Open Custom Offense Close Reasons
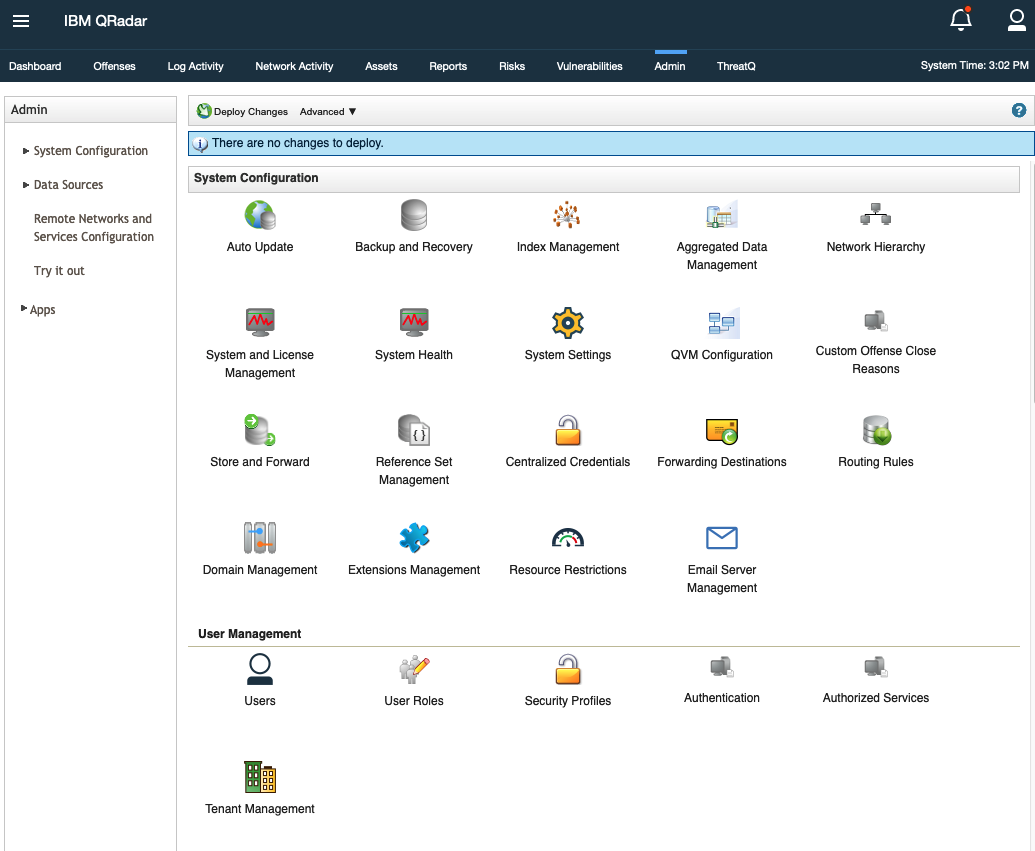This screenshot has width=1035, height=851. tap(875, 321)
